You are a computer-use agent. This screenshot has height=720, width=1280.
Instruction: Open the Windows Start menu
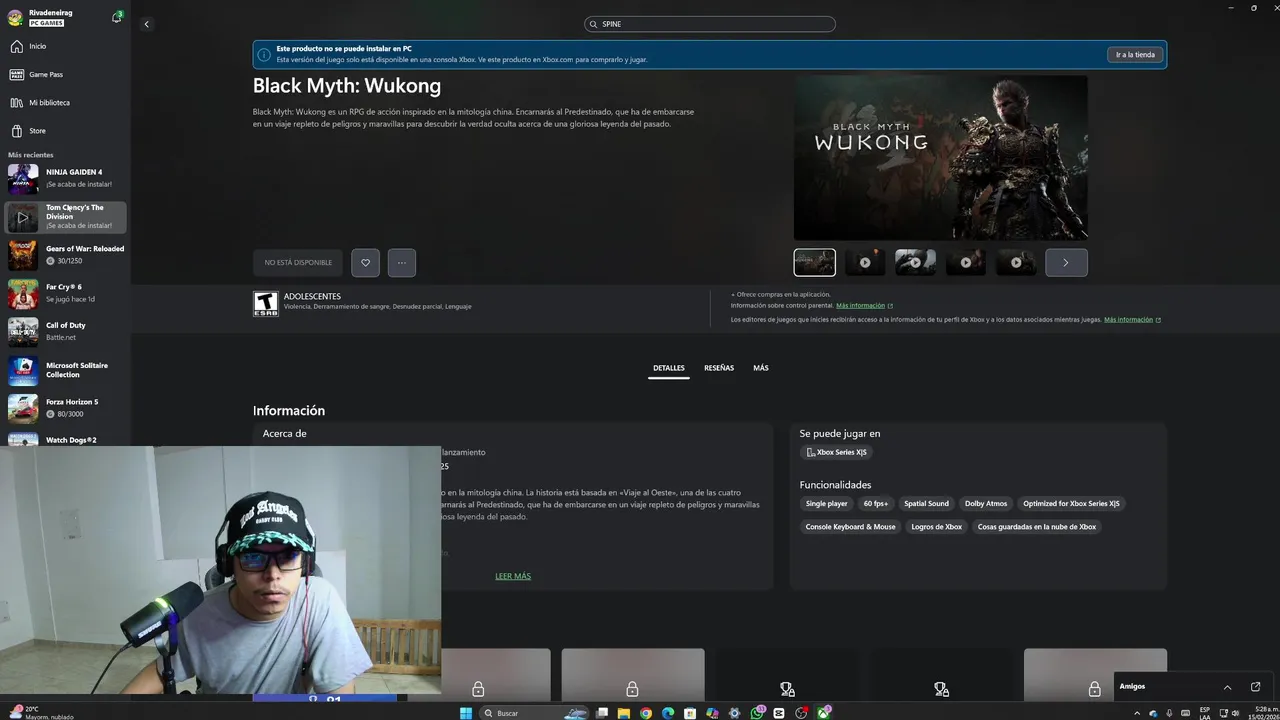pyautogui.click(x=466, y=713)
